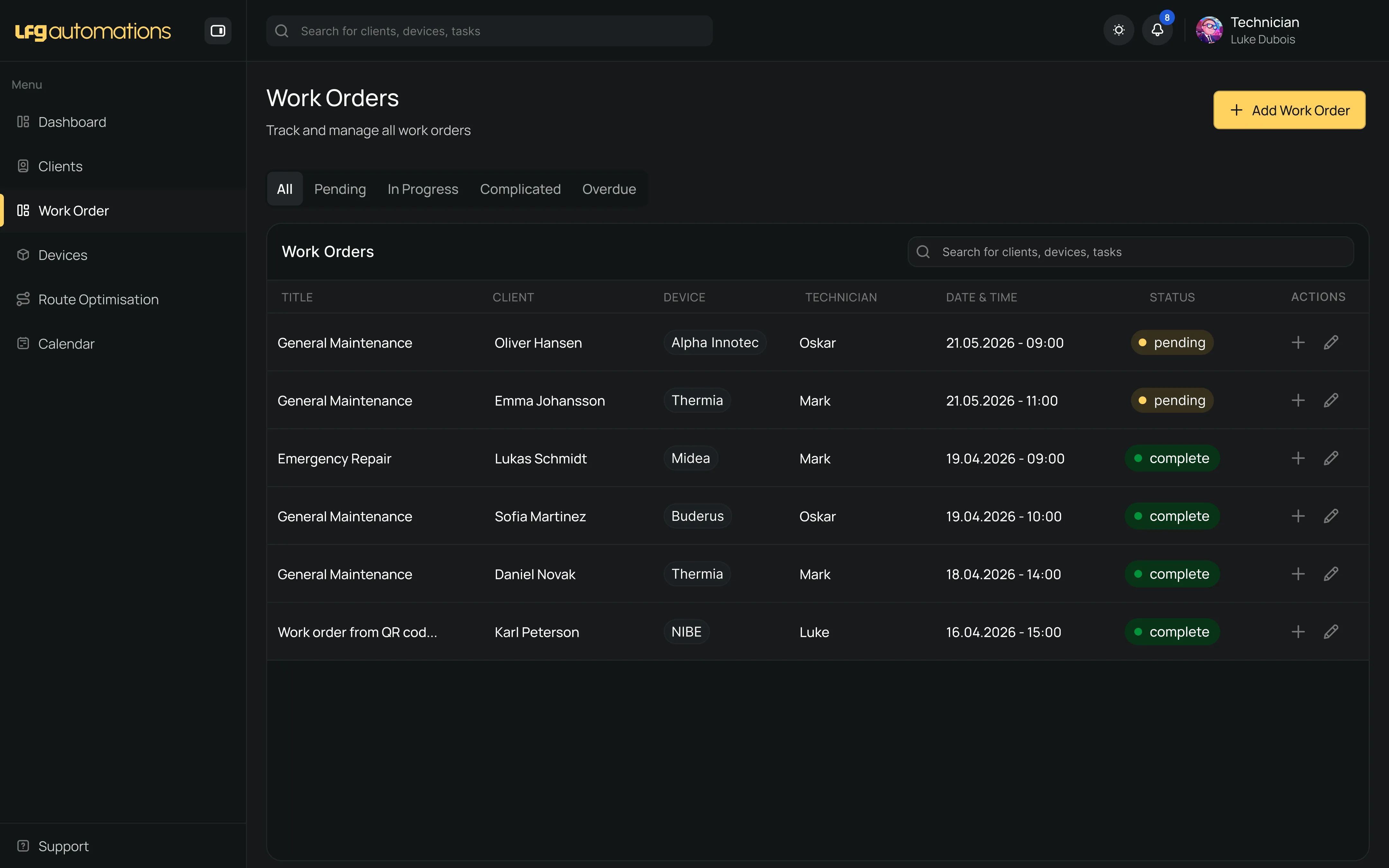Click the Devices cube icon
Image resolution: width=1389 pixels, height=868 pixels.
[x=23, y=255]
